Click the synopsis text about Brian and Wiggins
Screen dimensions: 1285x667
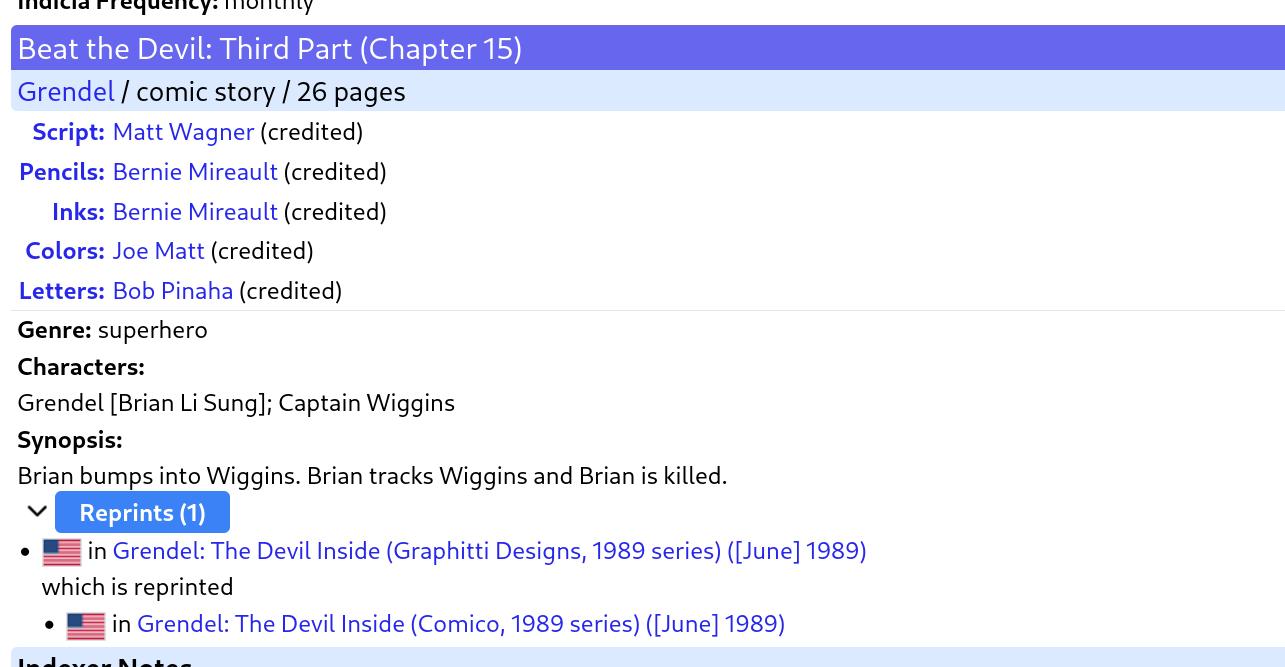pos(372,475)
